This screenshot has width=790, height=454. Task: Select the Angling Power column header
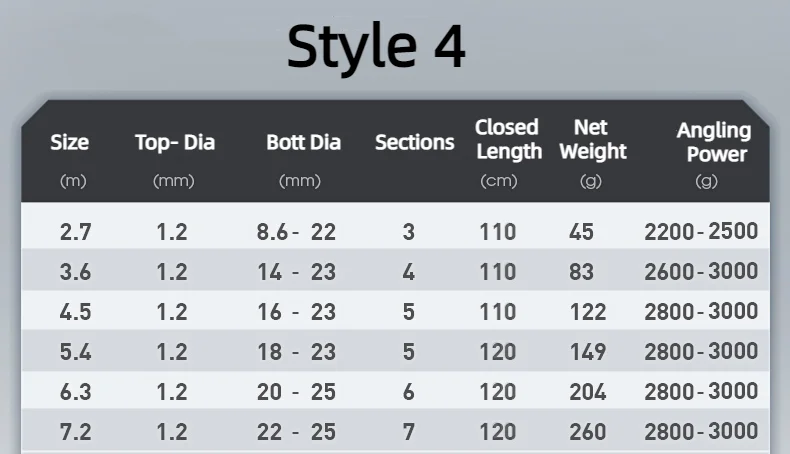pyautogui.click(x=714, y=141)
